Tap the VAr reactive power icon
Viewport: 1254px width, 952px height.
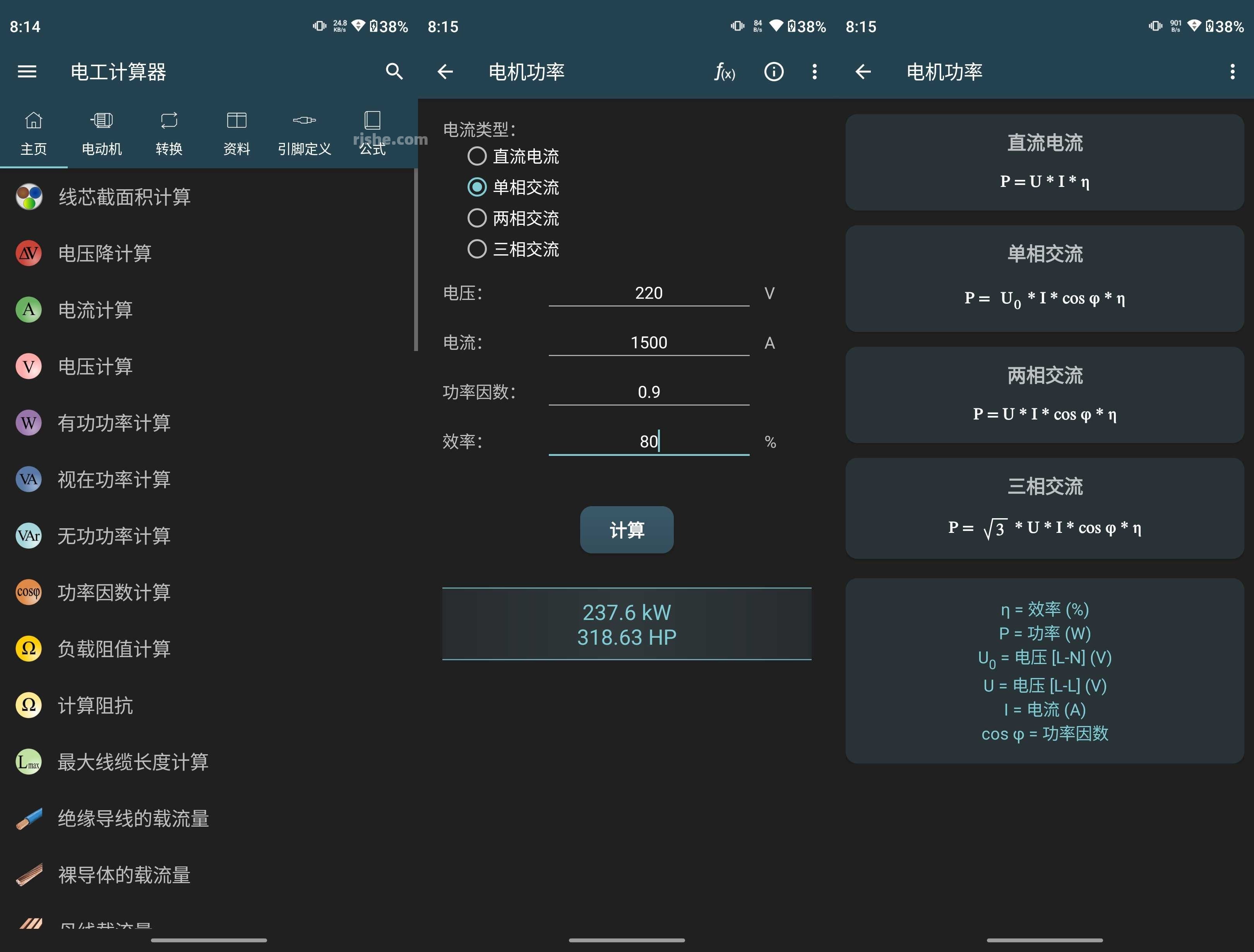pos(28,536)
